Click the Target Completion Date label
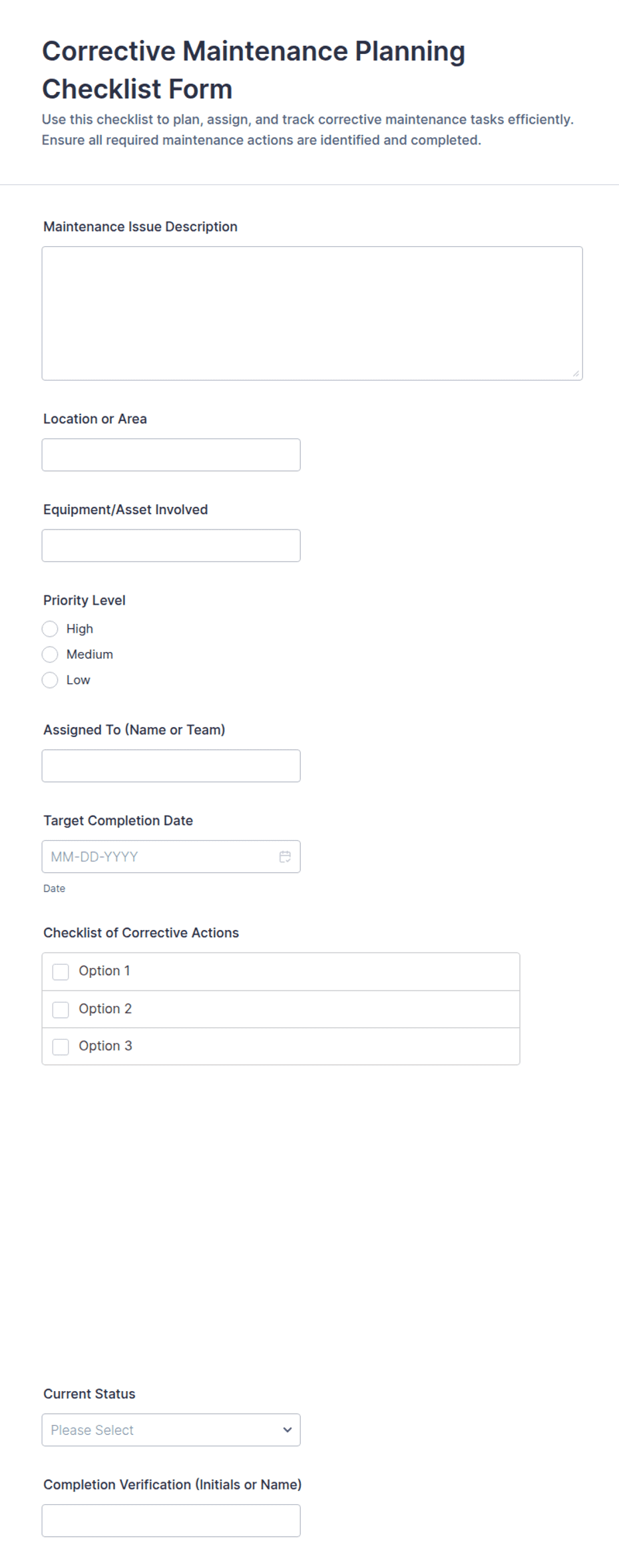 [118, 820]
